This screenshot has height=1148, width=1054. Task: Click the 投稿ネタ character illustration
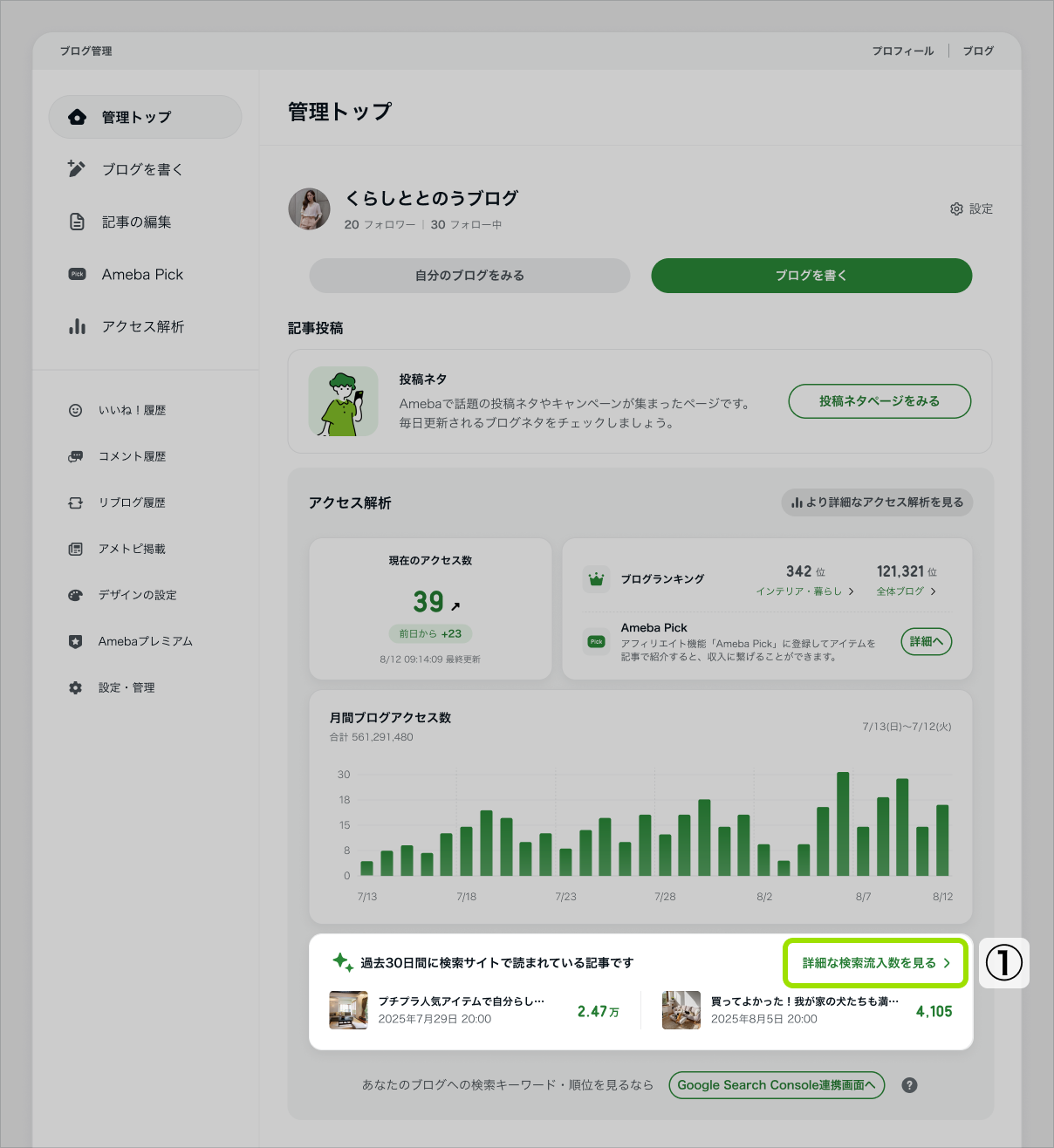pyautogui.click(x=343, y=401)
